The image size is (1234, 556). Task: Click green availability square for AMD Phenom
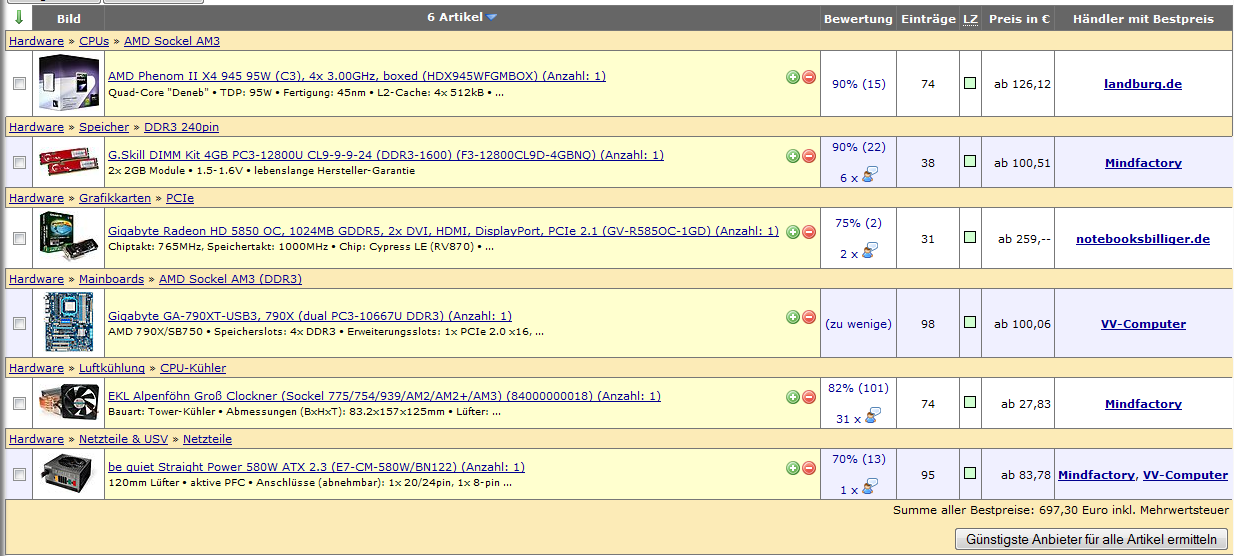(970, 84)
